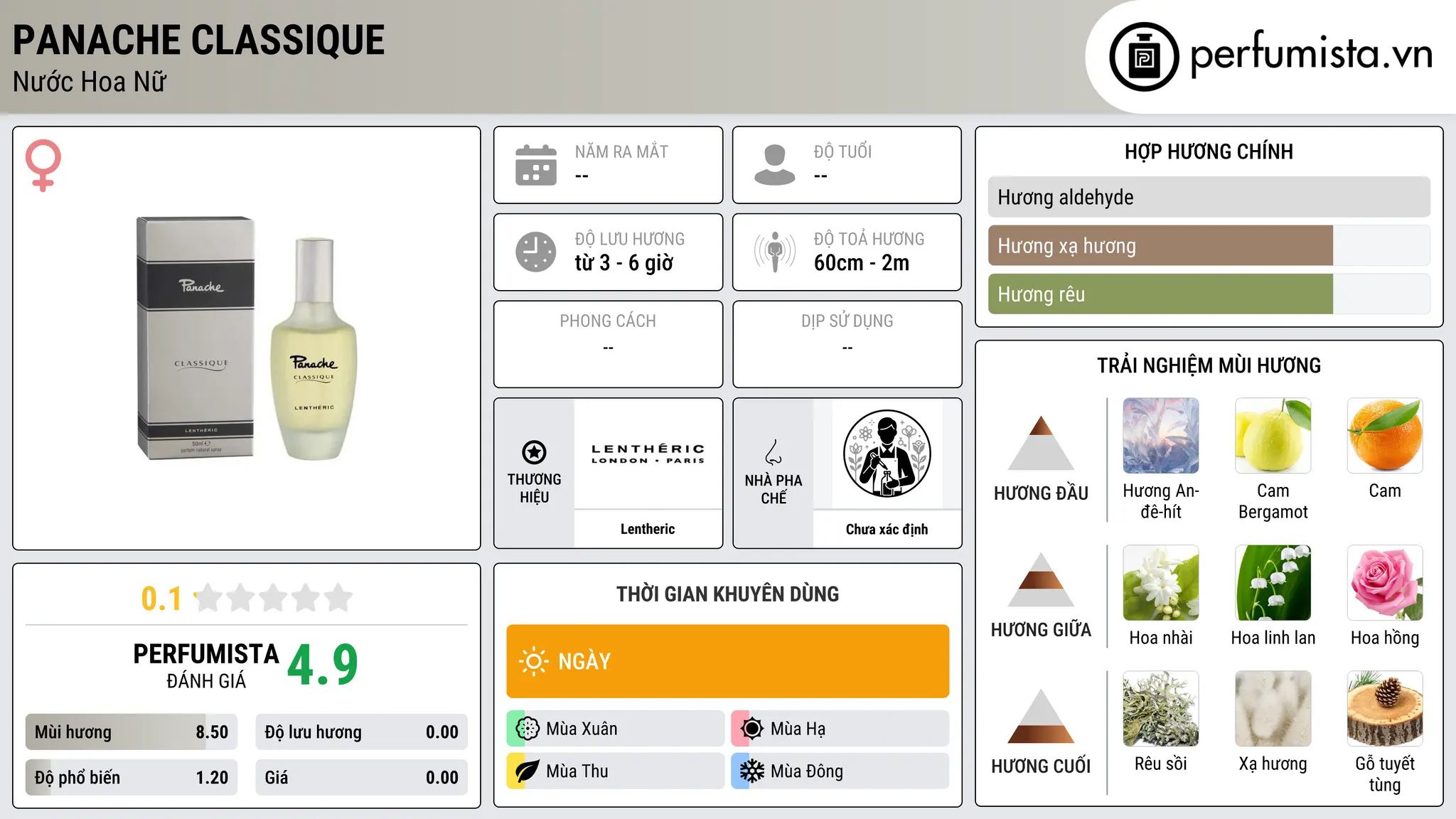Click the pink female gender symbol
The height and width of the screenshot is (819, 1456).
pos(43,166)
